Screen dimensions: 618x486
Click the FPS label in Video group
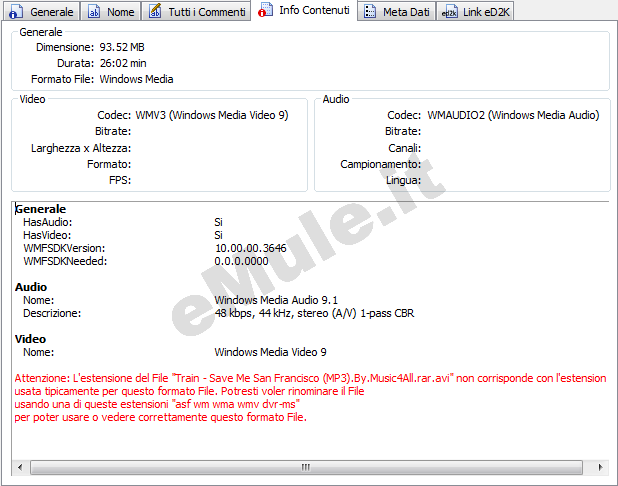pos(120,180)
